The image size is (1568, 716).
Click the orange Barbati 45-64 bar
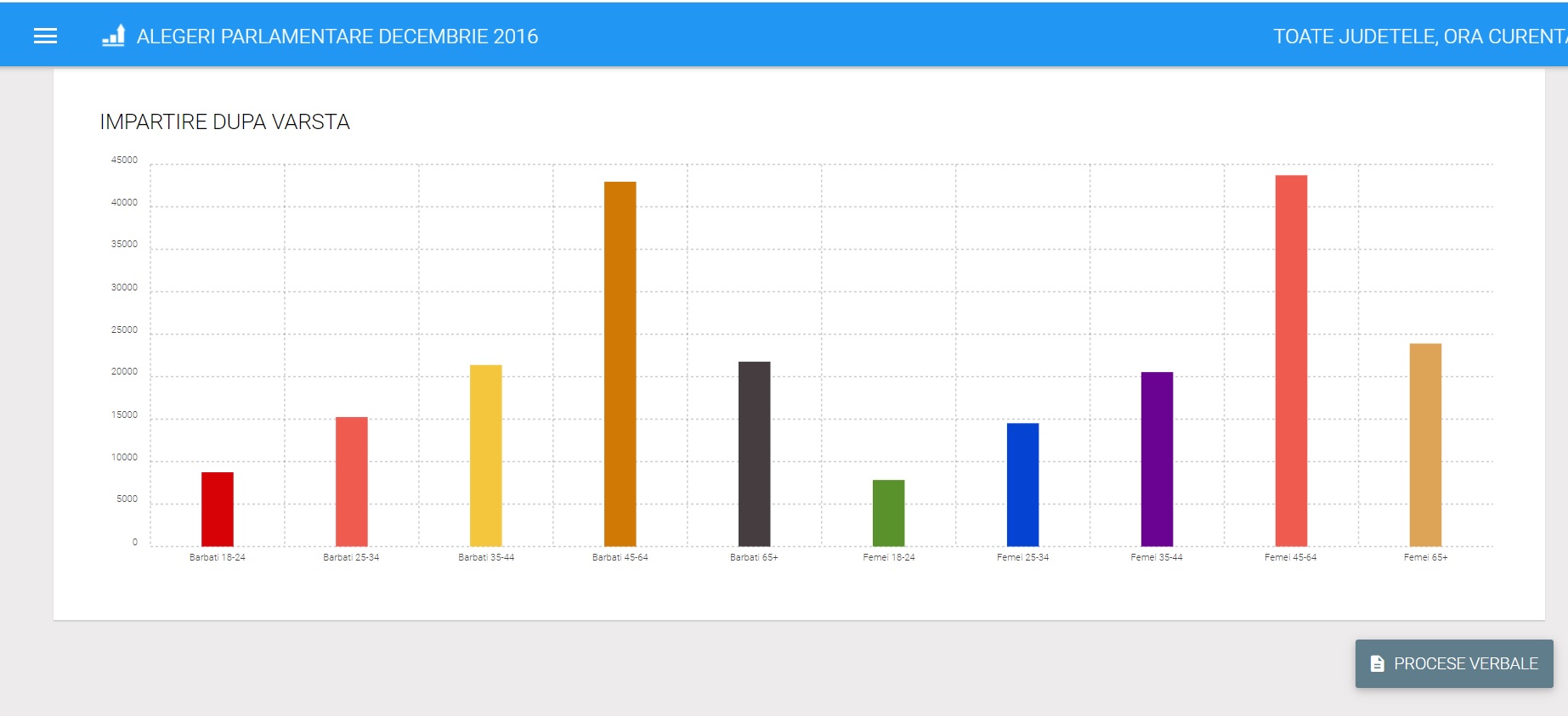tap(620, 364)
